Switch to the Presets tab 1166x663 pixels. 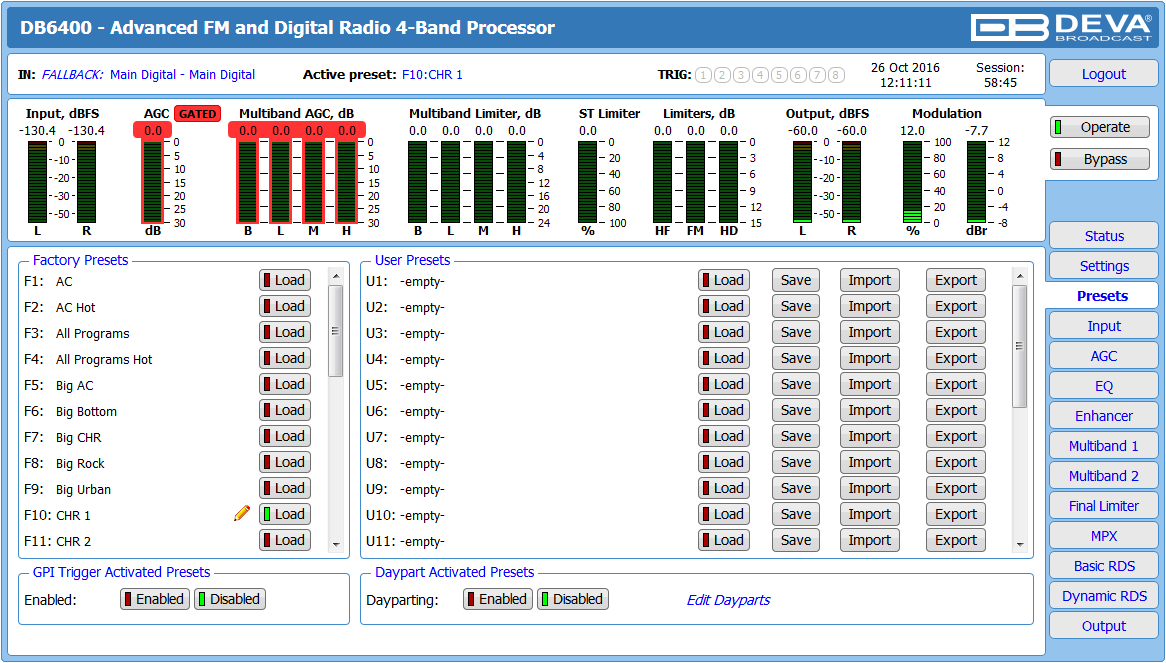1102,296
